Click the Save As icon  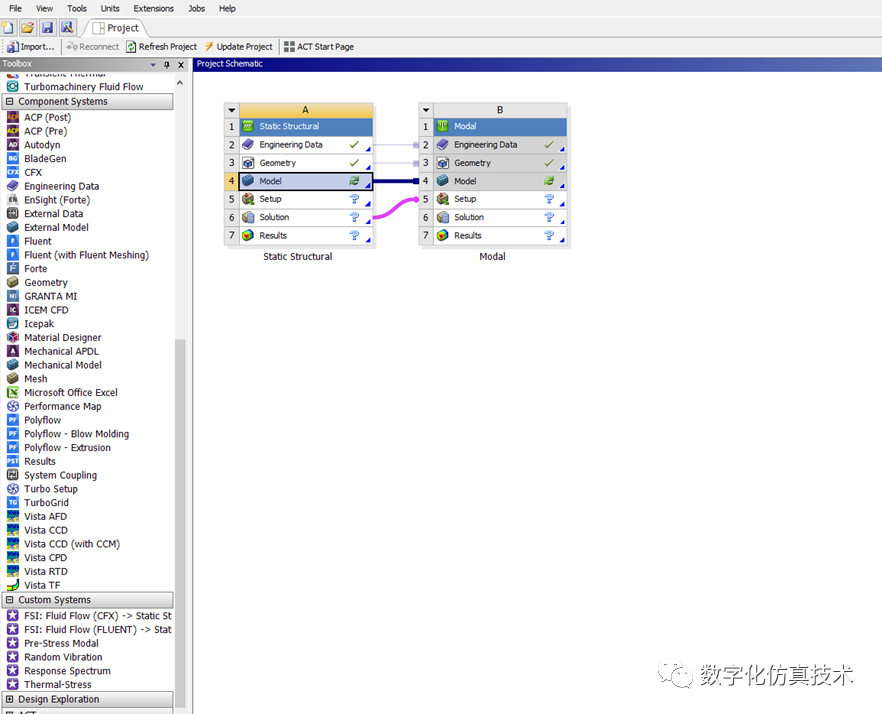(67, 28)
